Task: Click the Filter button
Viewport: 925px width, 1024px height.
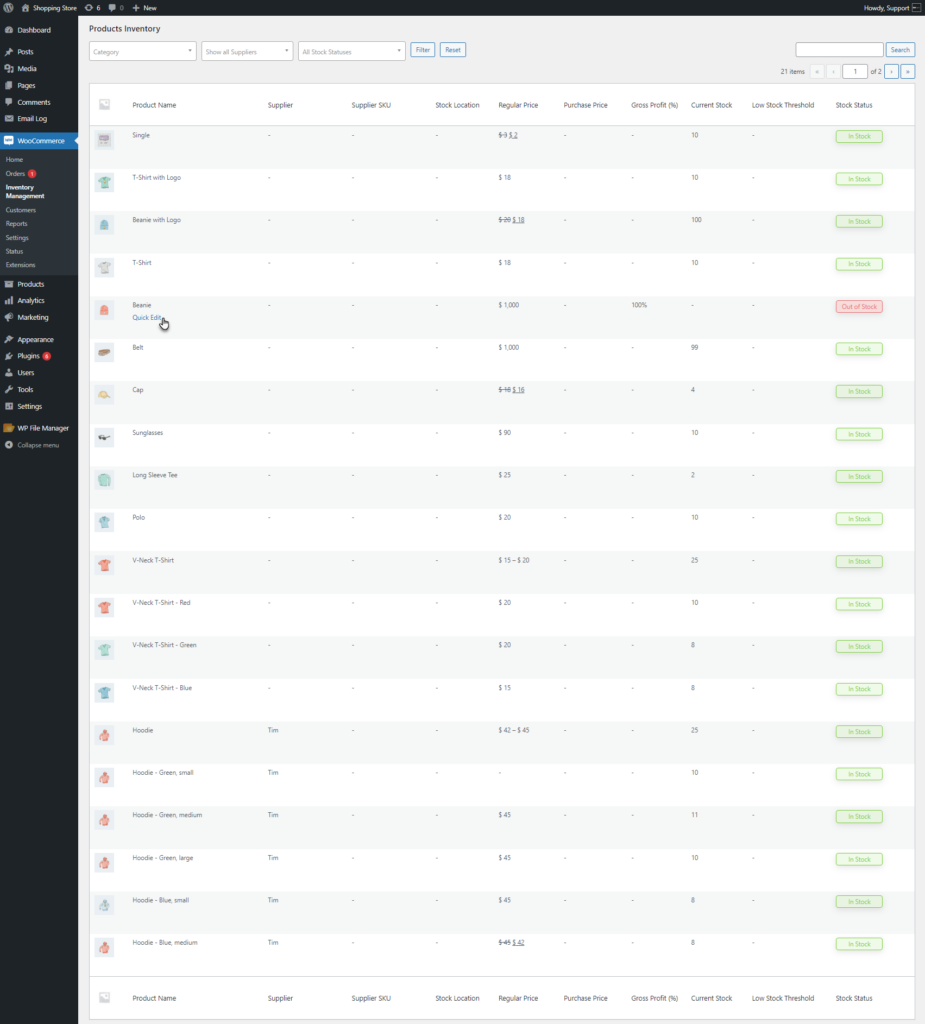Action: pos(423,50)
